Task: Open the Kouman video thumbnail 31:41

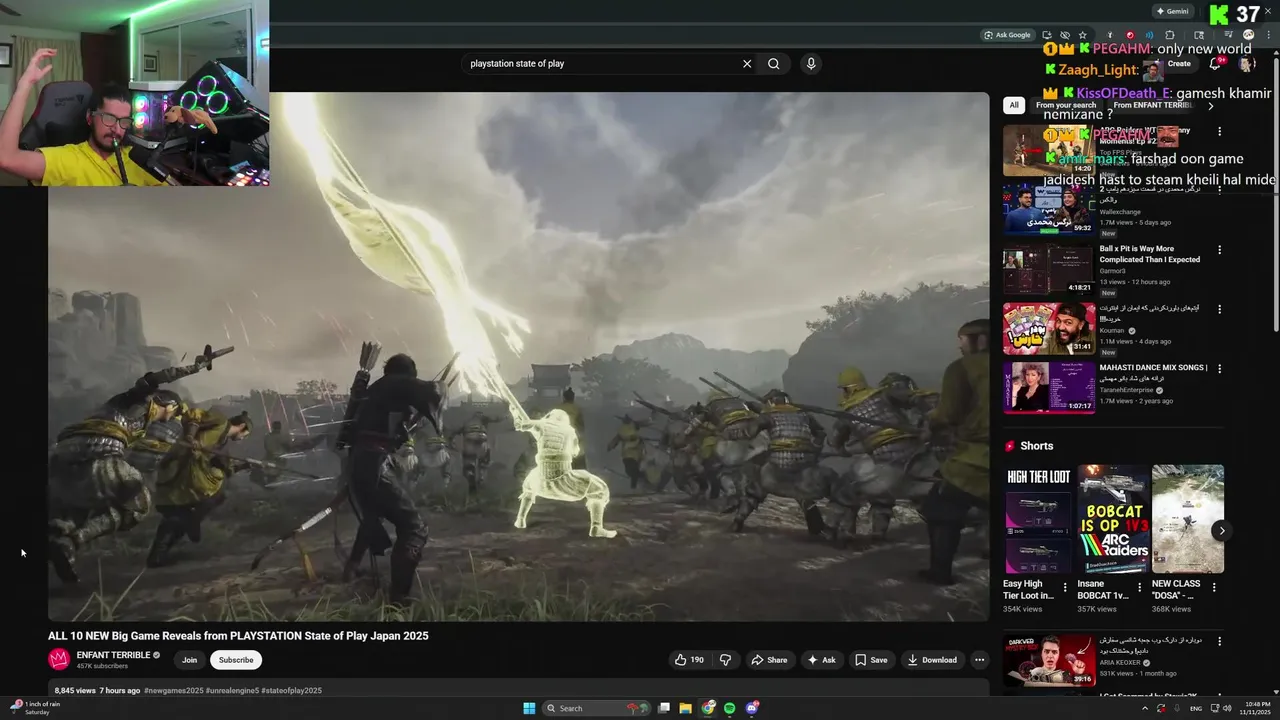Action: [1049, 329]
